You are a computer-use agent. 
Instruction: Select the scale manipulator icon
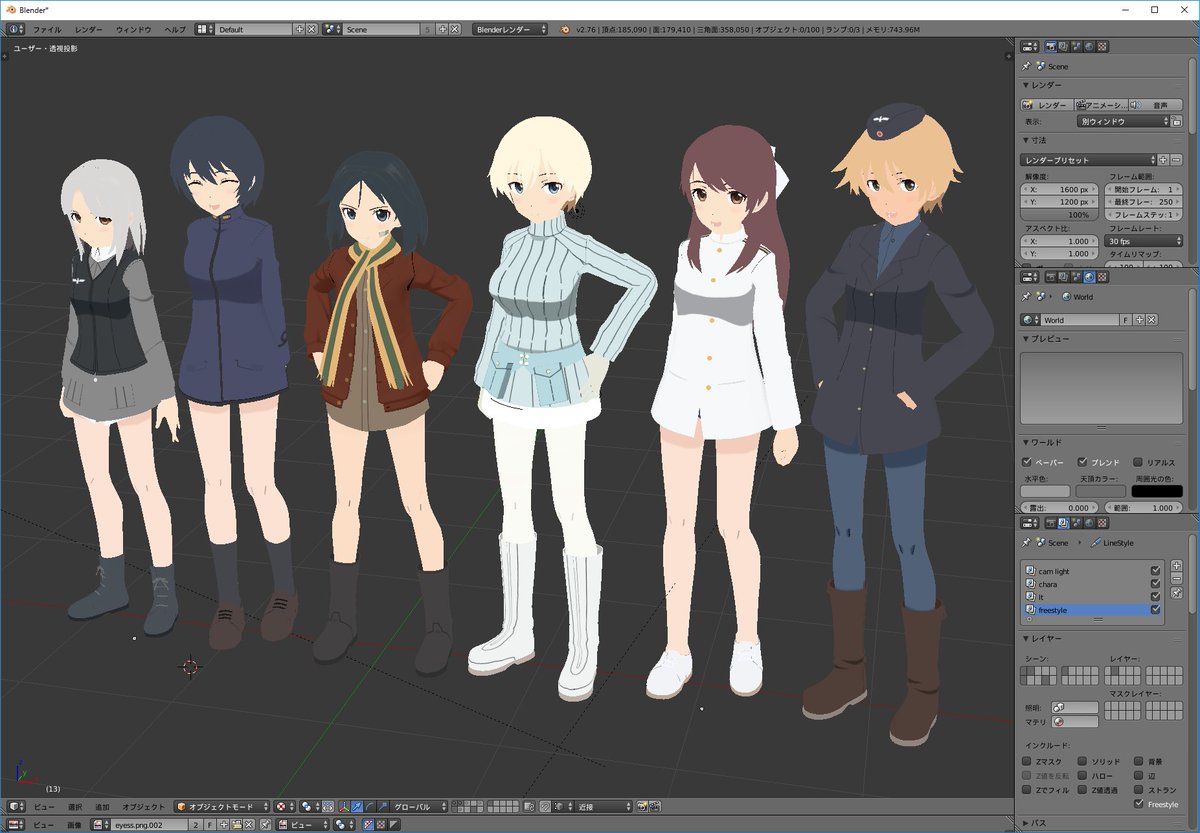coord(382,806)
